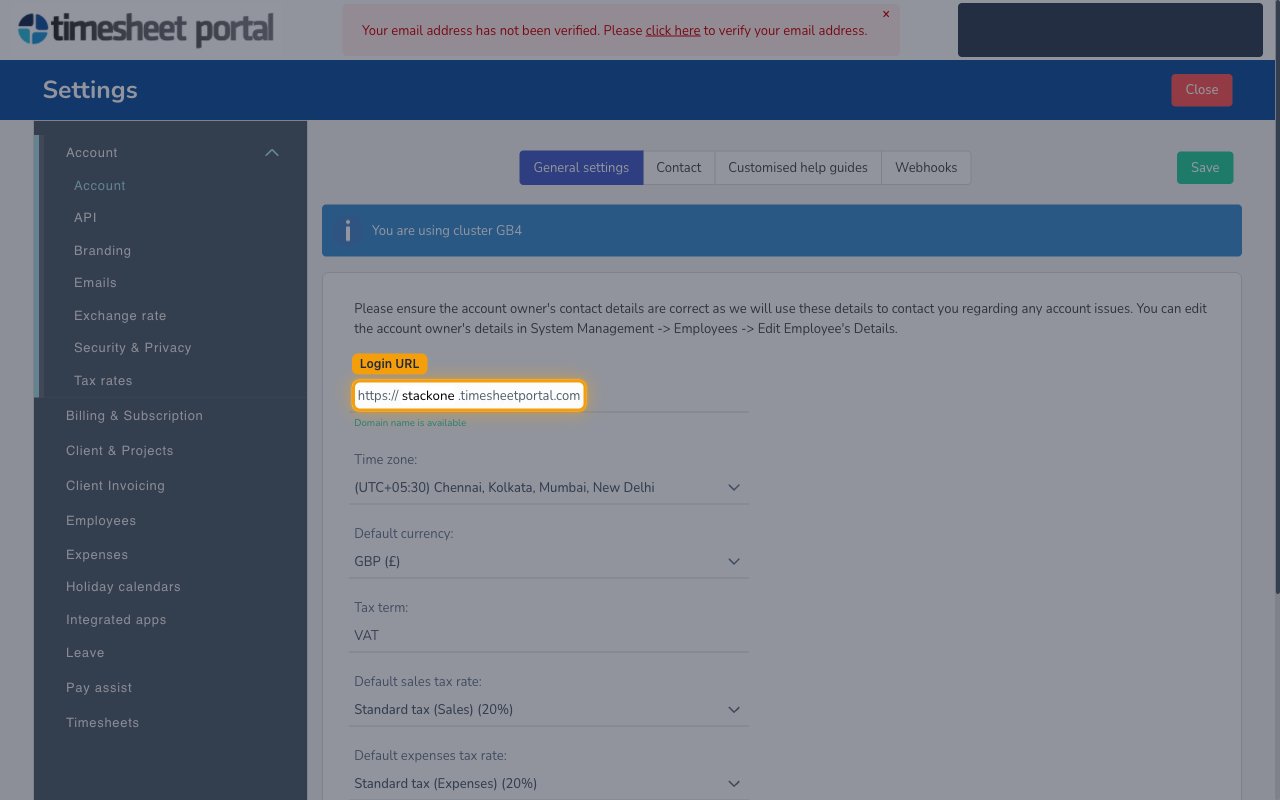This screenshot has width=1280, height=800.
Task: Click the Settings page heading
Action: pos(90,90)
